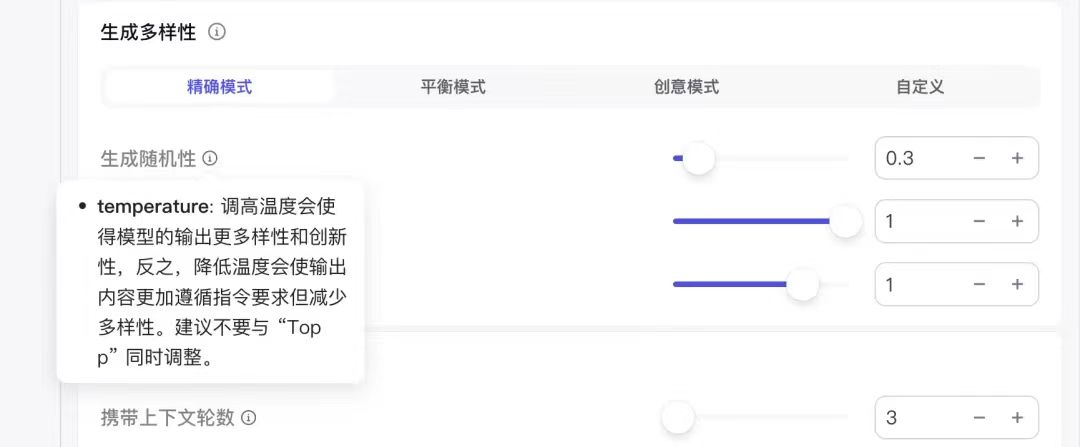Click the 携带上下文轮数 slider handle
1080x447 pixels.
coord(678,418)
